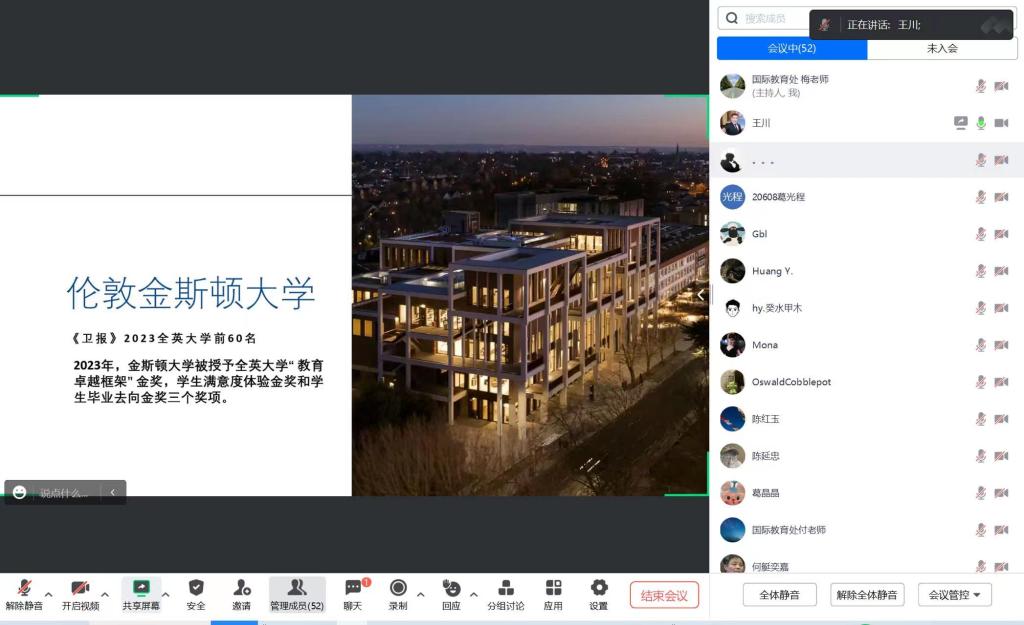Screen dimensions: 1024x625
Task: Expand video options arrow beside 开启视频
Action: click(105, 595)
